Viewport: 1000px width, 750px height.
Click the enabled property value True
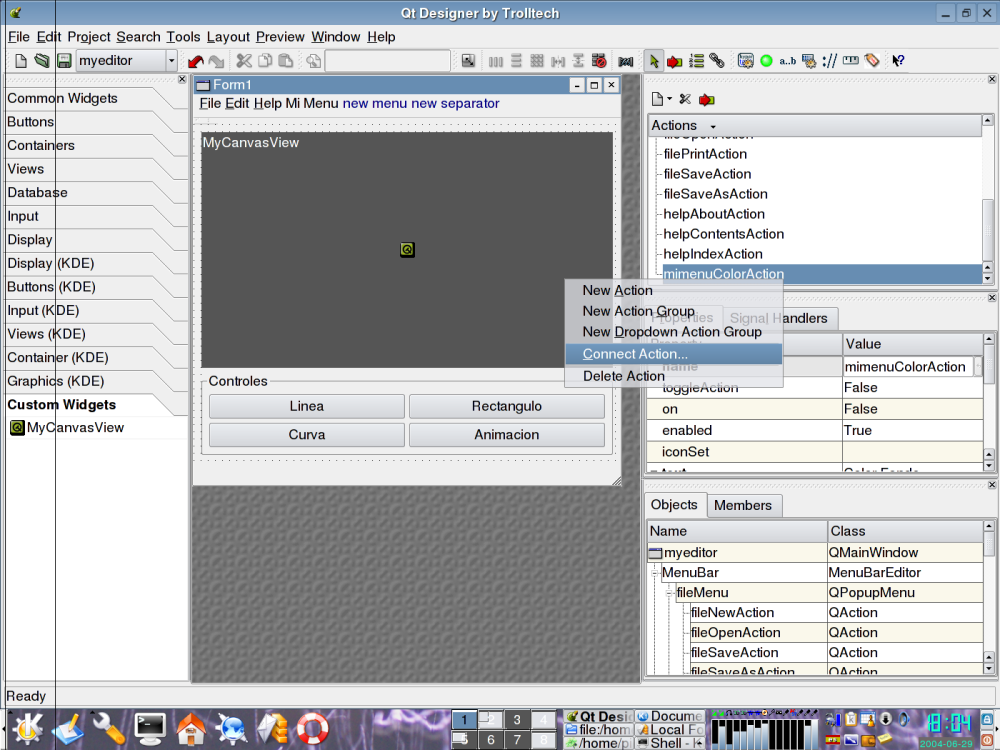[913, 430]
